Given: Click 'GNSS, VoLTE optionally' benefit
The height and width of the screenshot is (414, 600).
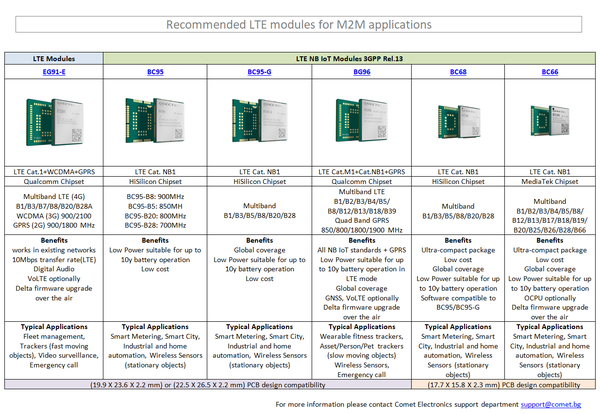Looking at the screenshot, I should tap(362, 298).
